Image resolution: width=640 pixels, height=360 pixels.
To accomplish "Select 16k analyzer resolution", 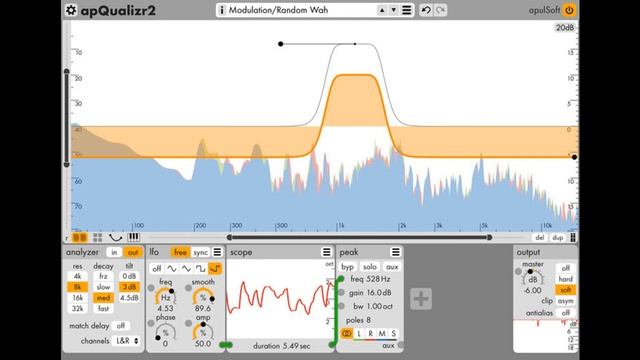I will point(78,298).
